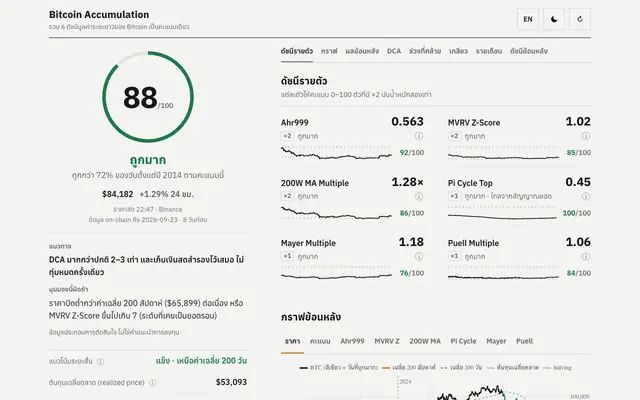Click MVRV Z-Score value 1.02
This screenshot has width=640, height=400.
(x=578, y=121)
